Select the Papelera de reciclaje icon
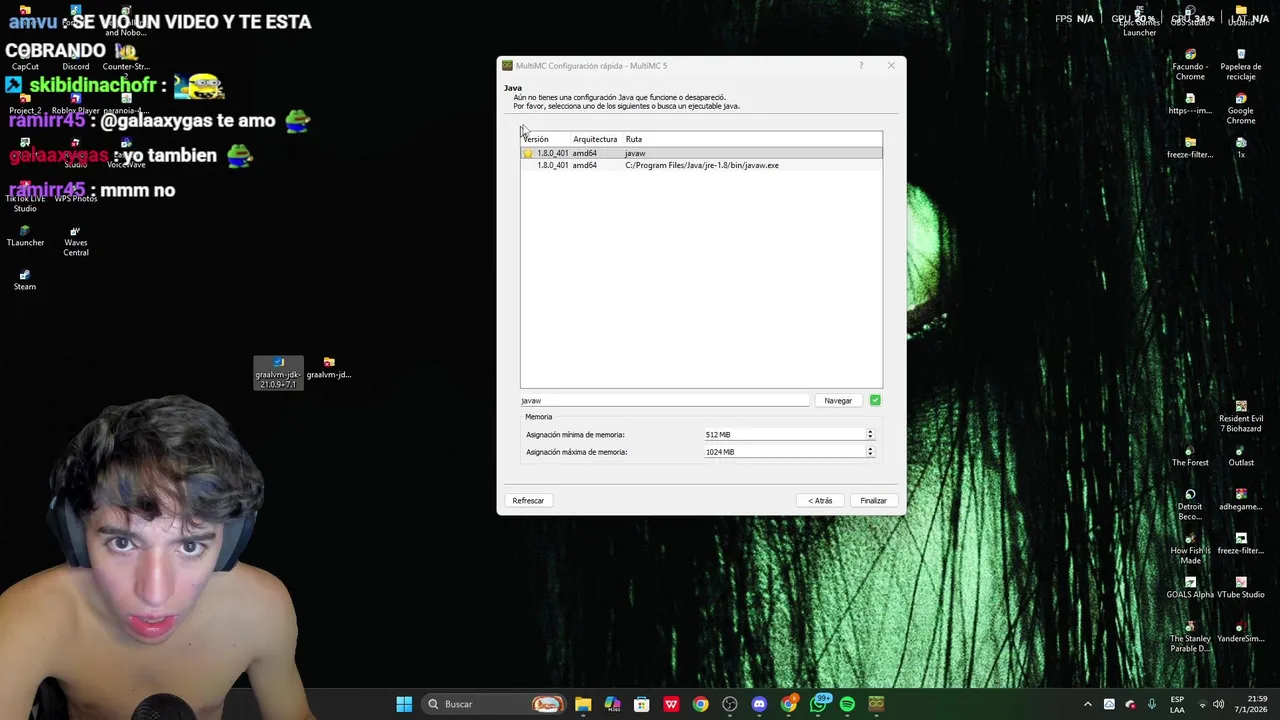 pos(1241,65)
